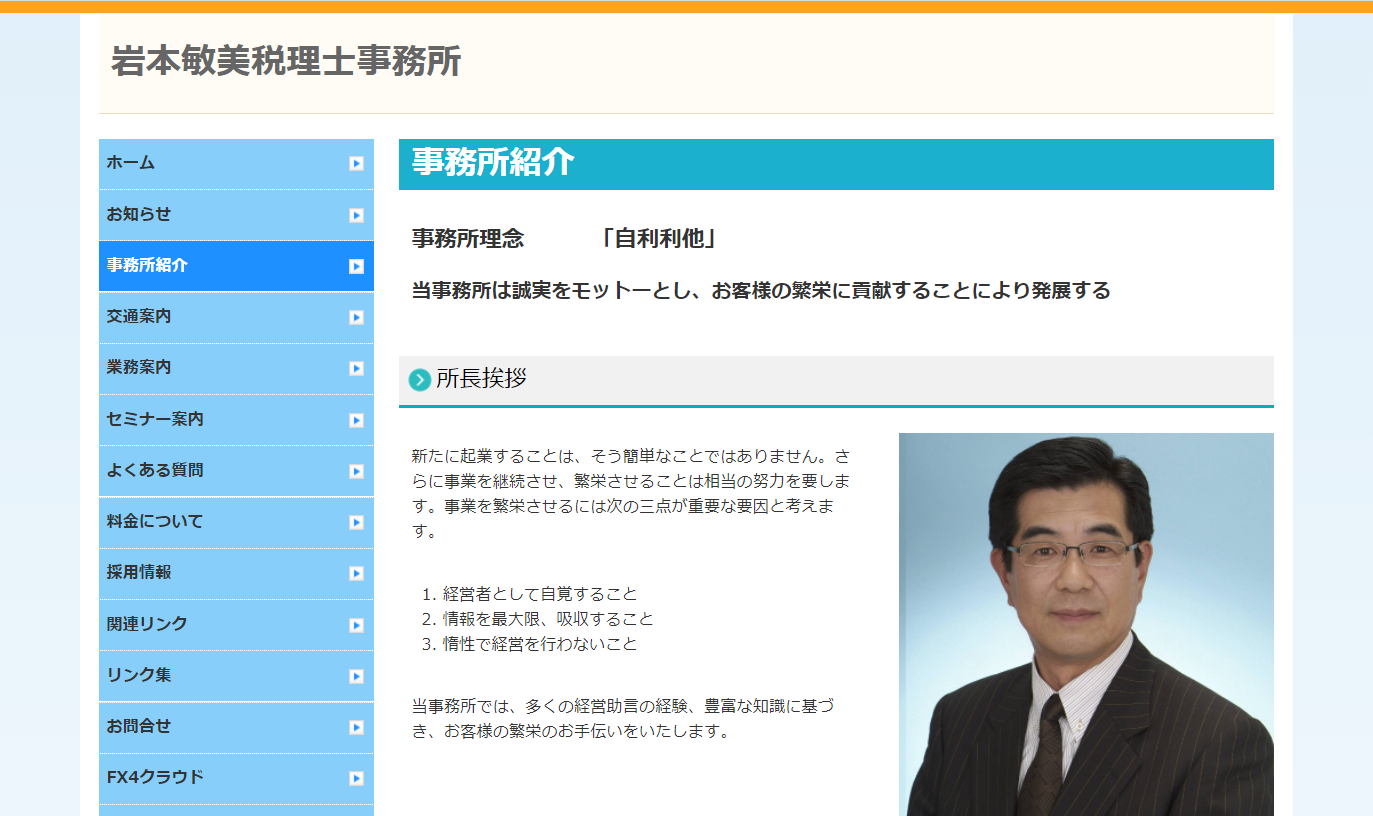
Task: Open the よくある質問 page
Action: coord(236,471)
